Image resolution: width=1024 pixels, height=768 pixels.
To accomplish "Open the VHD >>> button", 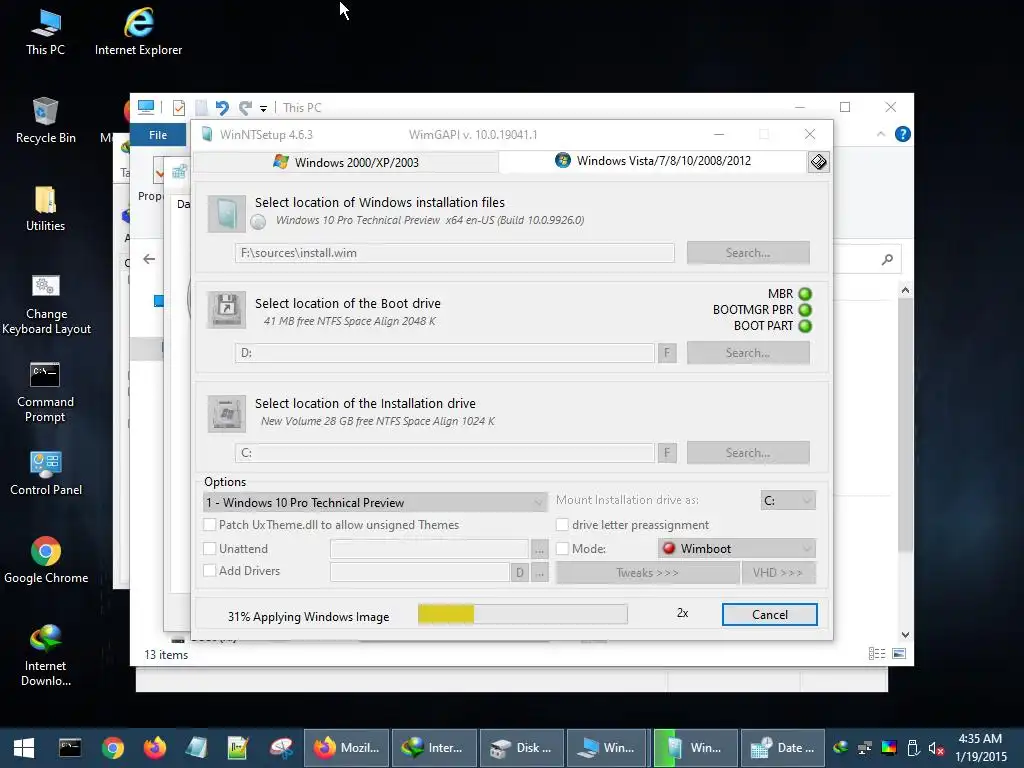I will point(778,573).
